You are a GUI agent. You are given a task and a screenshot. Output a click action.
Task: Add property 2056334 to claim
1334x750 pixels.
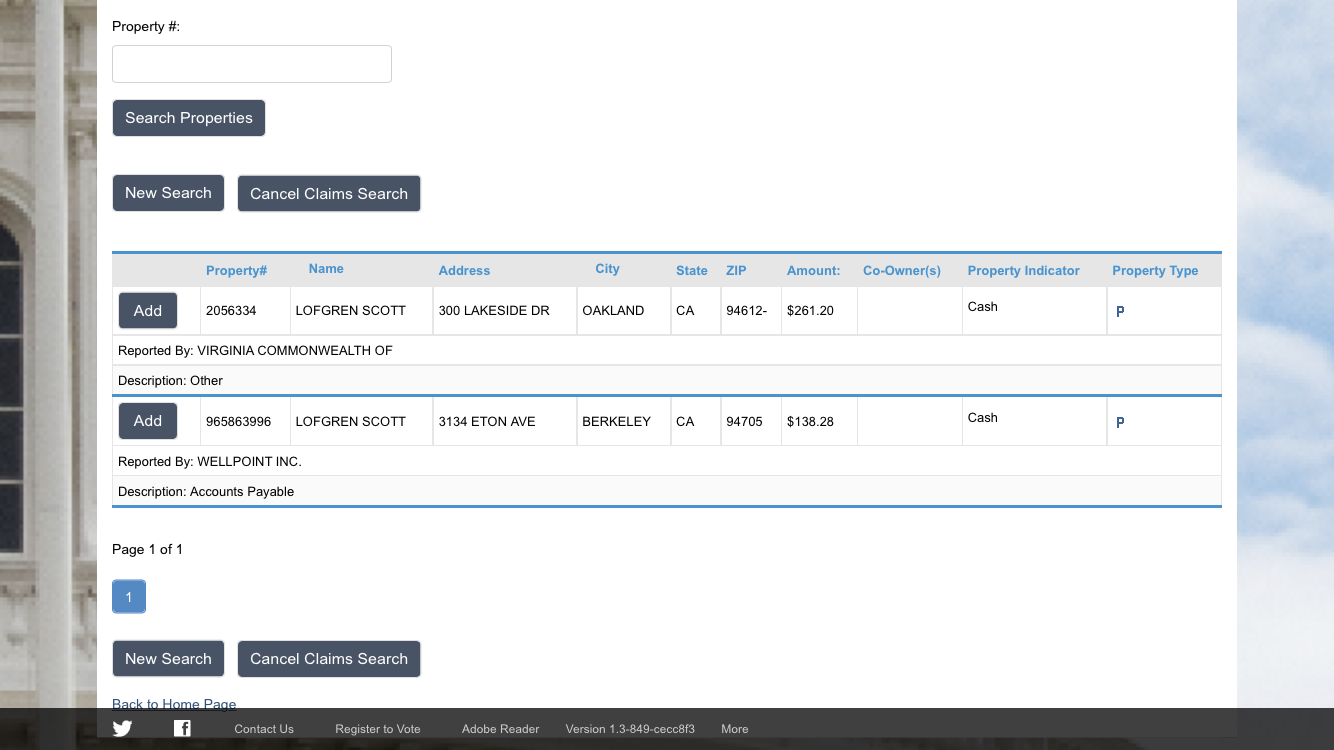148,311
